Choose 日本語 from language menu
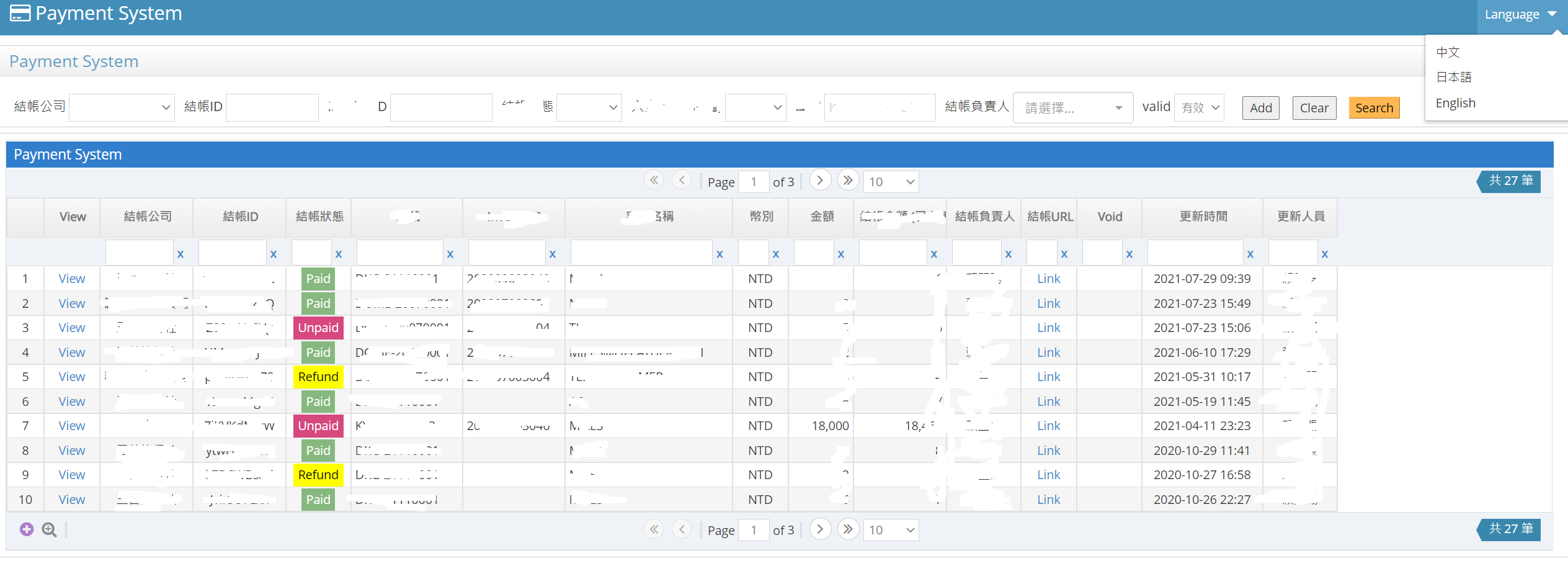 [x=1453, y=77]
